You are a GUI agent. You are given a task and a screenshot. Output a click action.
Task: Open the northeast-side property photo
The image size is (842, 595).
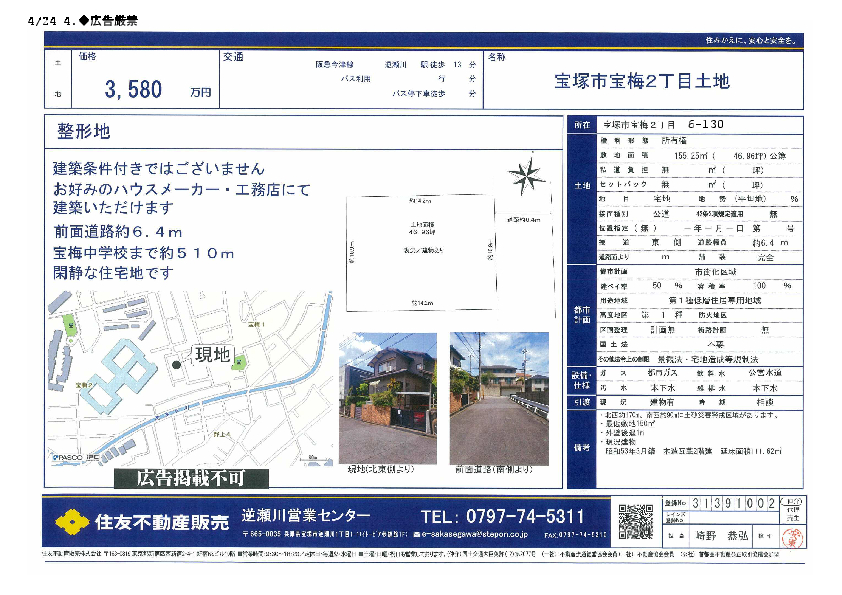pyautogui.click(x=388, y=397)
